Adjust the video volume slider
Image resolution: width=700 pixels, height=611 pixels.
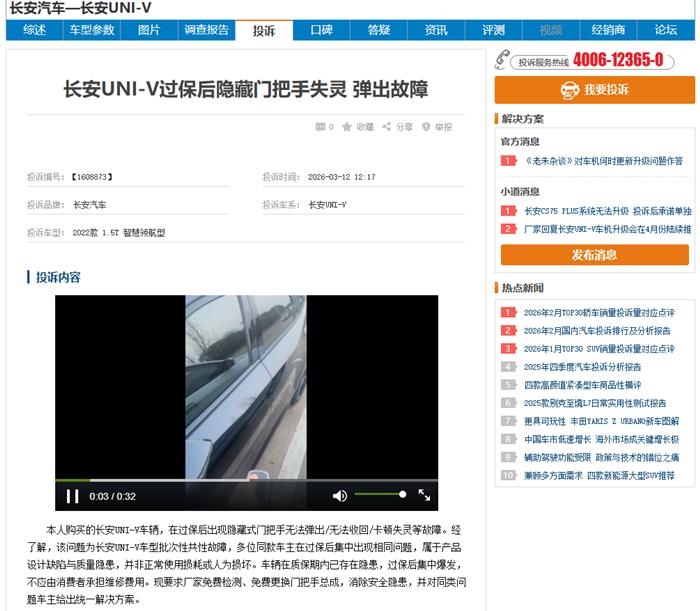(380, 495)
